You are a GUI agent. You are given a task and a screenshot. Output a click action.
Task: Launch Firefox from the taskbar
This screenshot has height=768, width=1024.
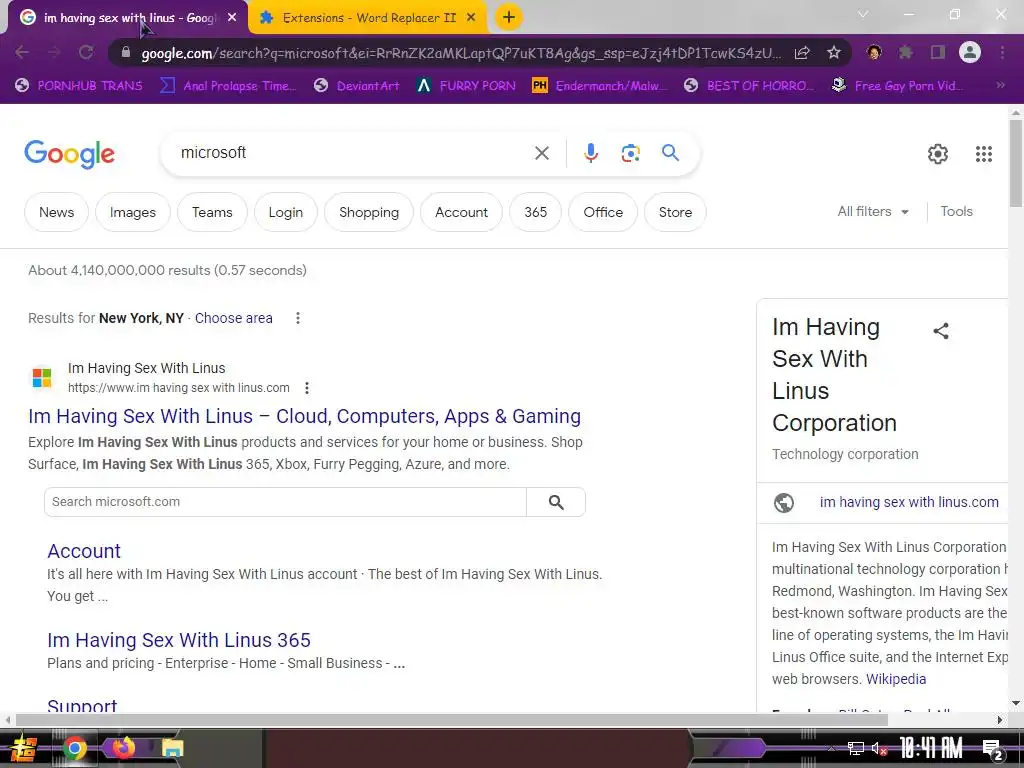click(123, 747)
